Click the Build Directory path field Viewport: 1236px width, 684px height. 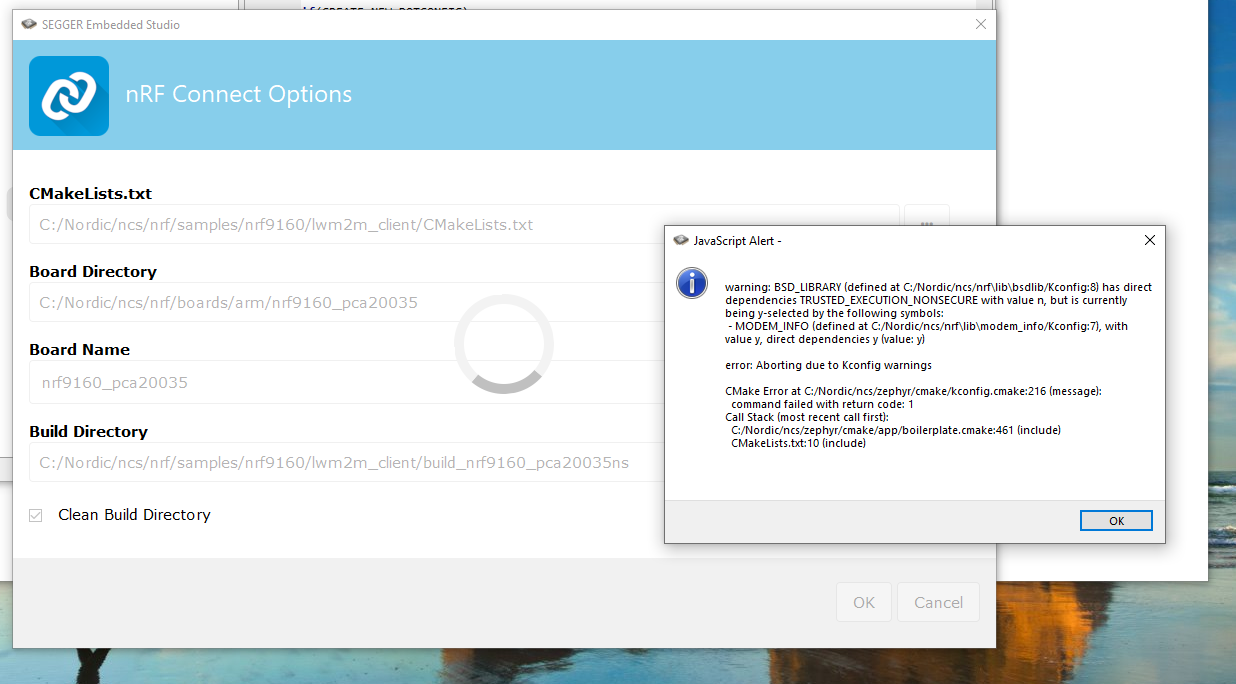[347, 463]
